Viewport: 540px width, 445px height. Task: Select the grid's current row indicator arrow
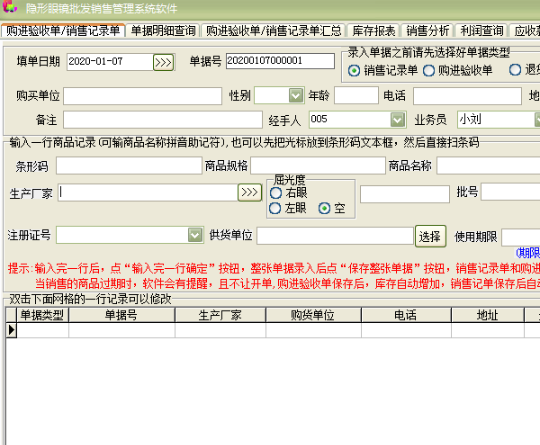point(11,330)
